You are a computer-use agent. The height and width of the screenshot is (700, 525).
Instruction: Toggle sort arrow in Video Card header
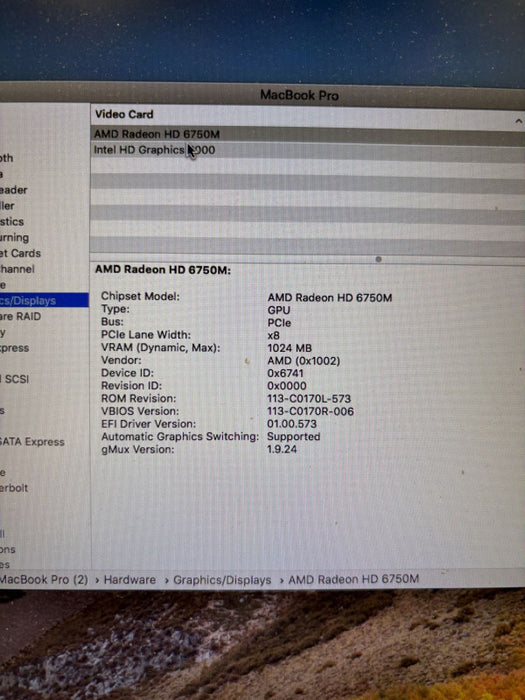[x=518, y=121]
